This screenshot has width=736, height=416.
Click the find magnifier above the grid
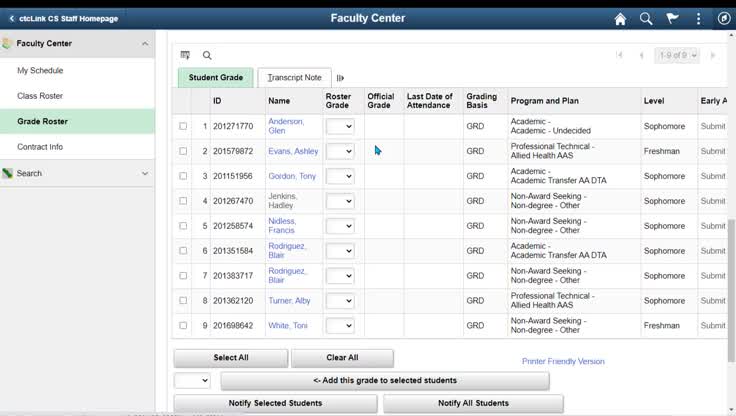tap(207, 55)
